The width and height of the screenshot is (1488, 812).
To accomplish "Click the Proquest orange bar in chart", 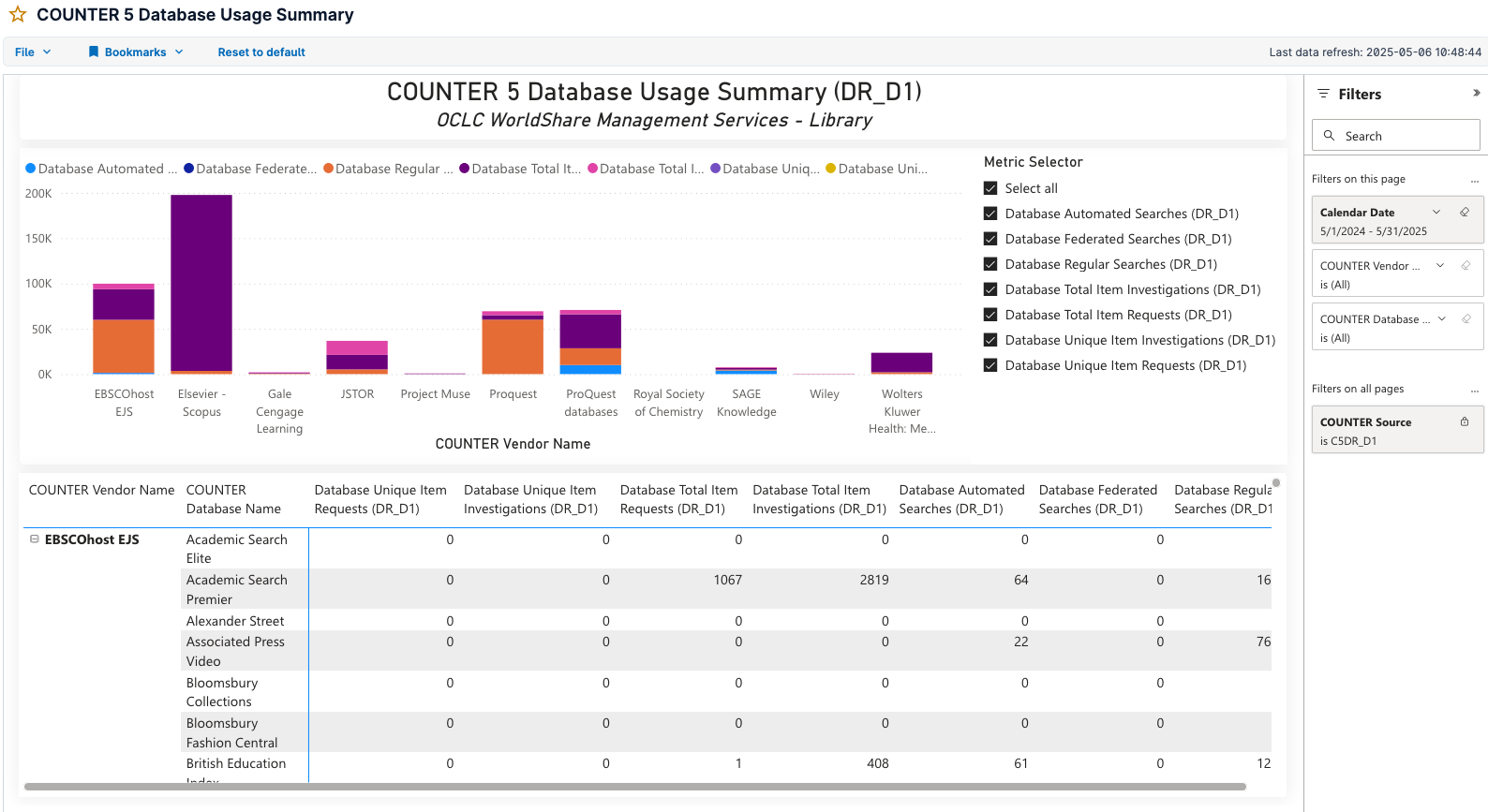I will 513,347.
